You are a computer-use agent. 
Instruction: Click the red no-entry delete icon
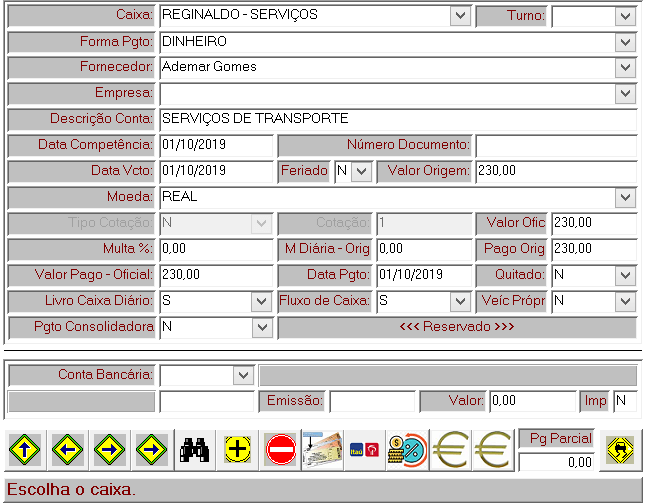[x=280, y=450]
